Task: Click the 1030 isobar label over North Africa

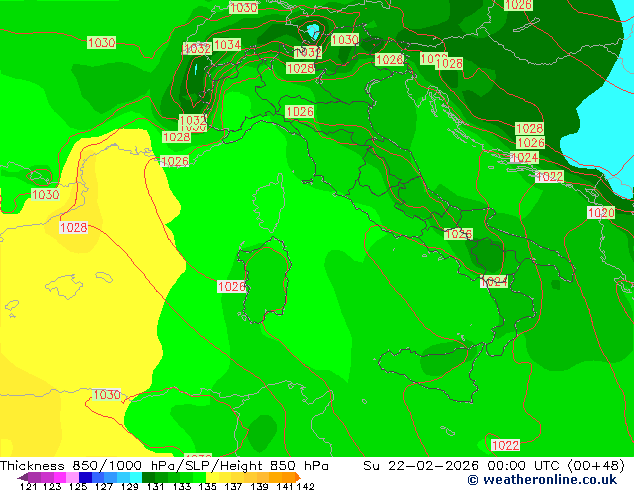Action: [x=107, y=395]
